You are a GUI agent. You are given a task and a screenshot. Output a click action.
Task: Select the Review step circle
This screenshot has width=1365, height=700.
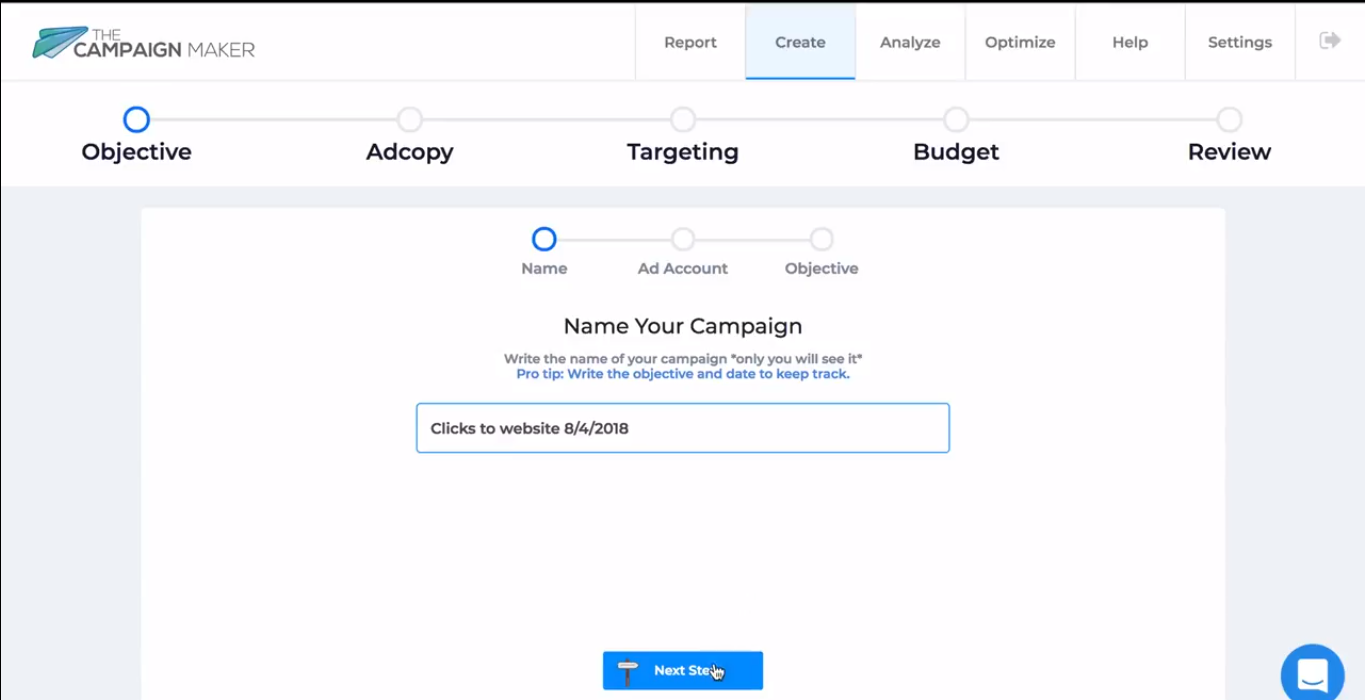[1229, 119]
